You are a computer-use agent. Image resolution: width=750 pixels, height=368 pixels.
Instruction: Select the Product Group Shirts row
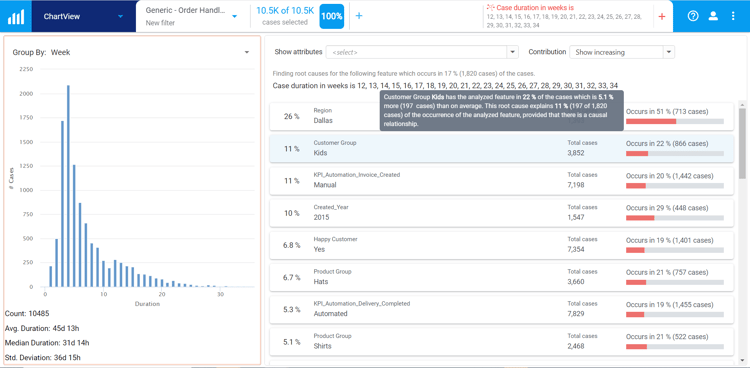(x=501, y=342)
